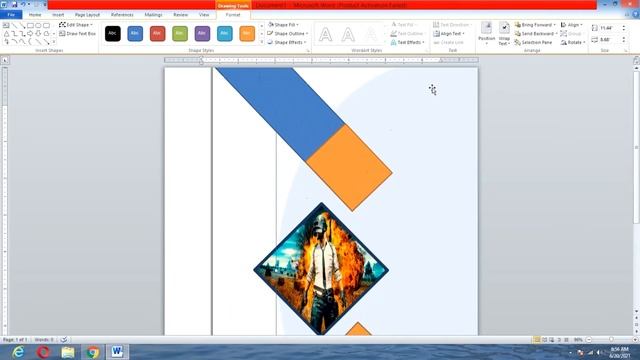Apply the black shape style swatch
Screen dimensions: 640x360
pyautogui.click(x=113, y=33)
